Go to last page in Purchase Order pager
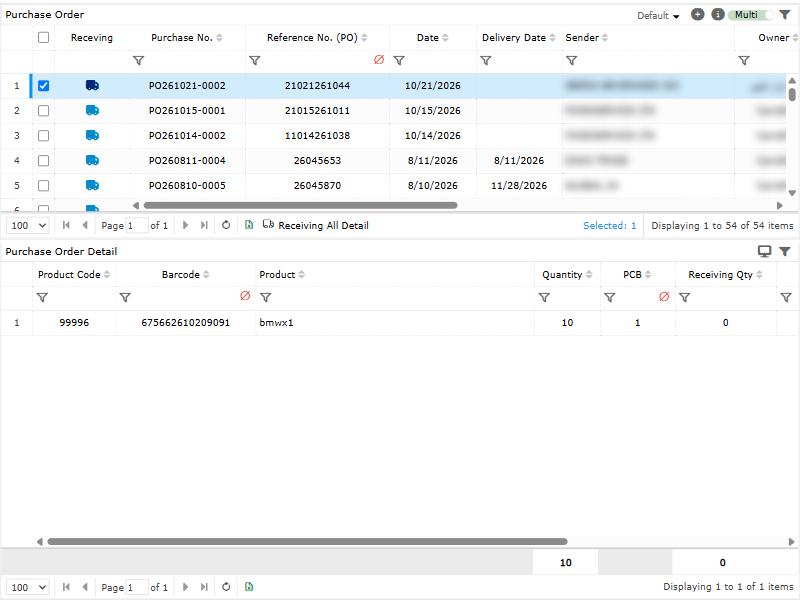The width and height of the screenshot is (800, 600). (x=204, y=225)
